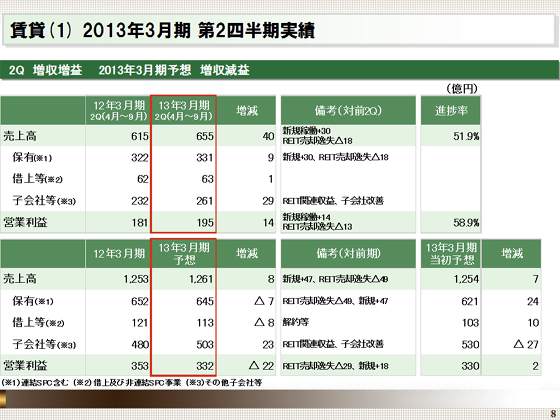Select the value 331
560x420 pixels.
coord(205,158)
